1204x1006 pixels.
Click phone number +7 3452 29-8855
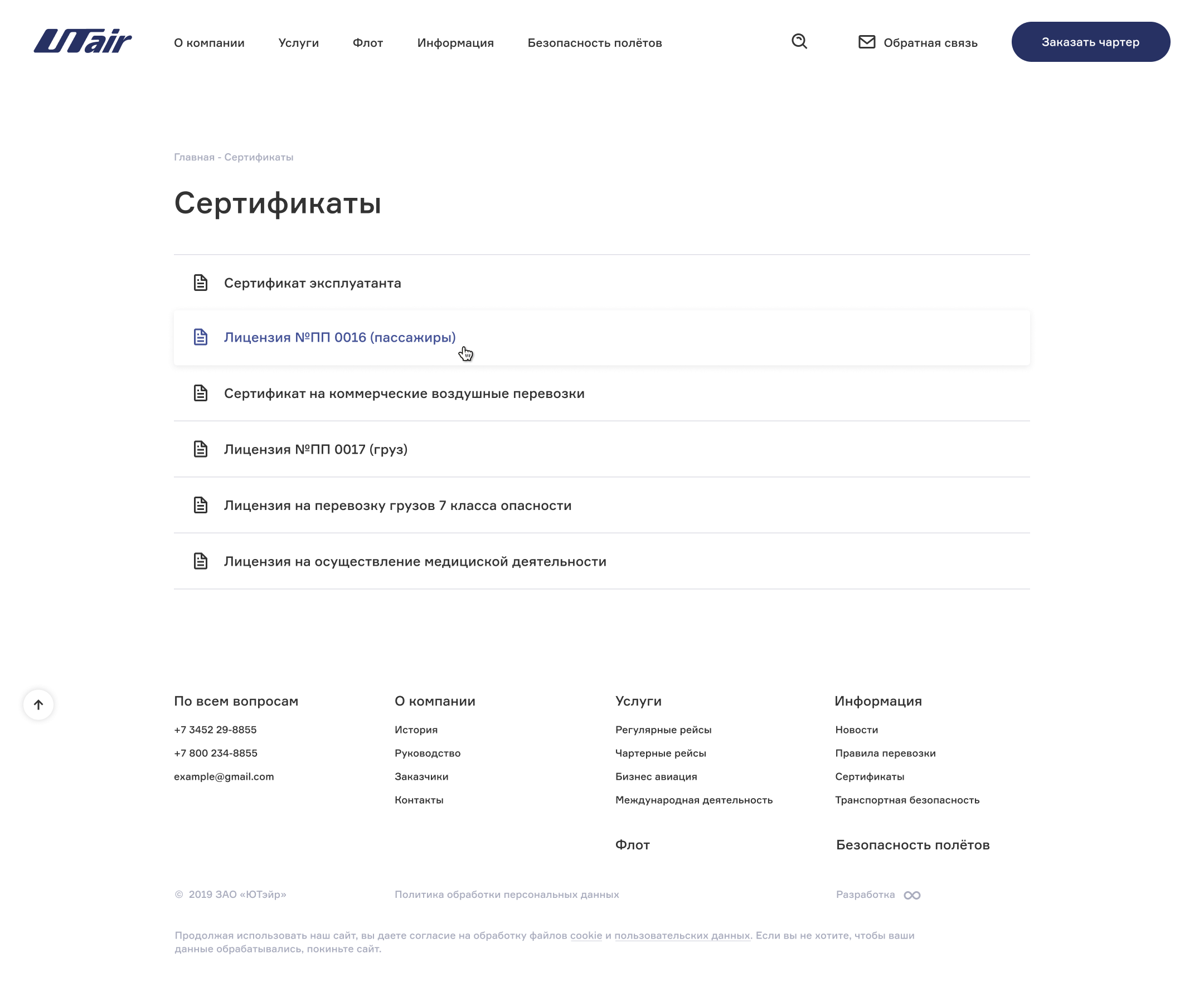(215, 730)
